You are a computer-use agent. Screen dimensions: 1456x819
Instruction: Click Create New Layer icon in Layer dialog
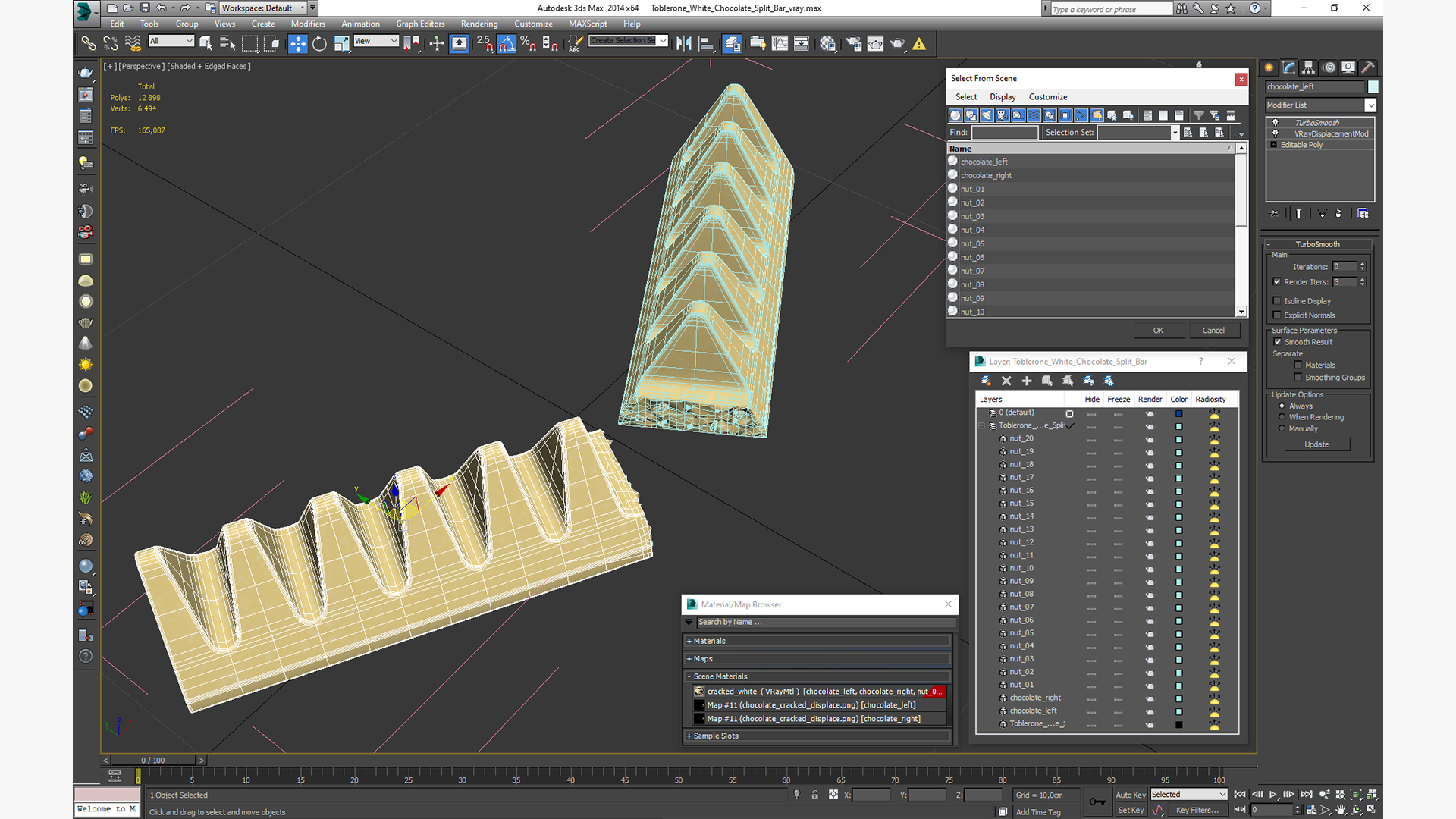tap(985, 381)
